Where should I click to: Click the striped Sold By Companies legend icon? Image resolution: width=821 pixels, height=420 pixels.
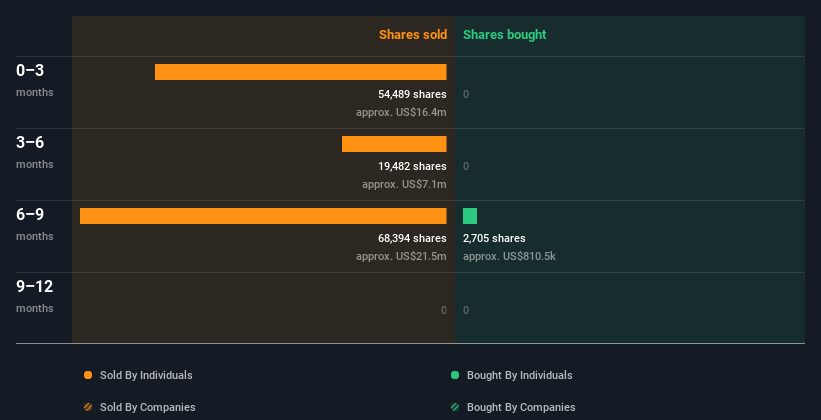tap(88, 407)
